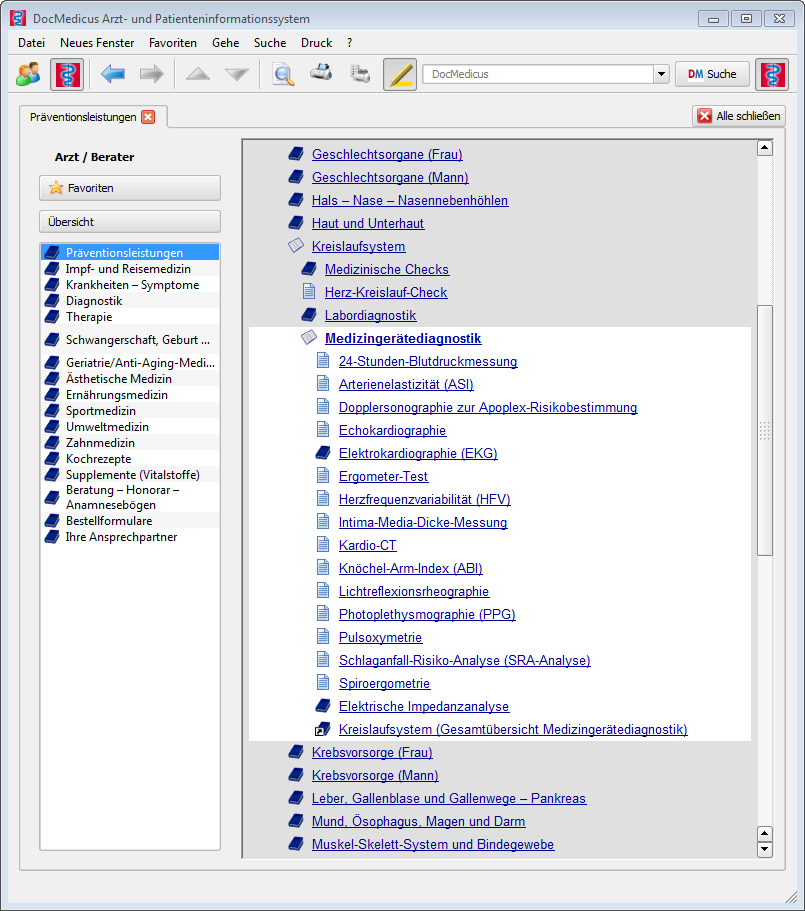
Task: Click the grey up triangle icon
Action: (198, 74)
